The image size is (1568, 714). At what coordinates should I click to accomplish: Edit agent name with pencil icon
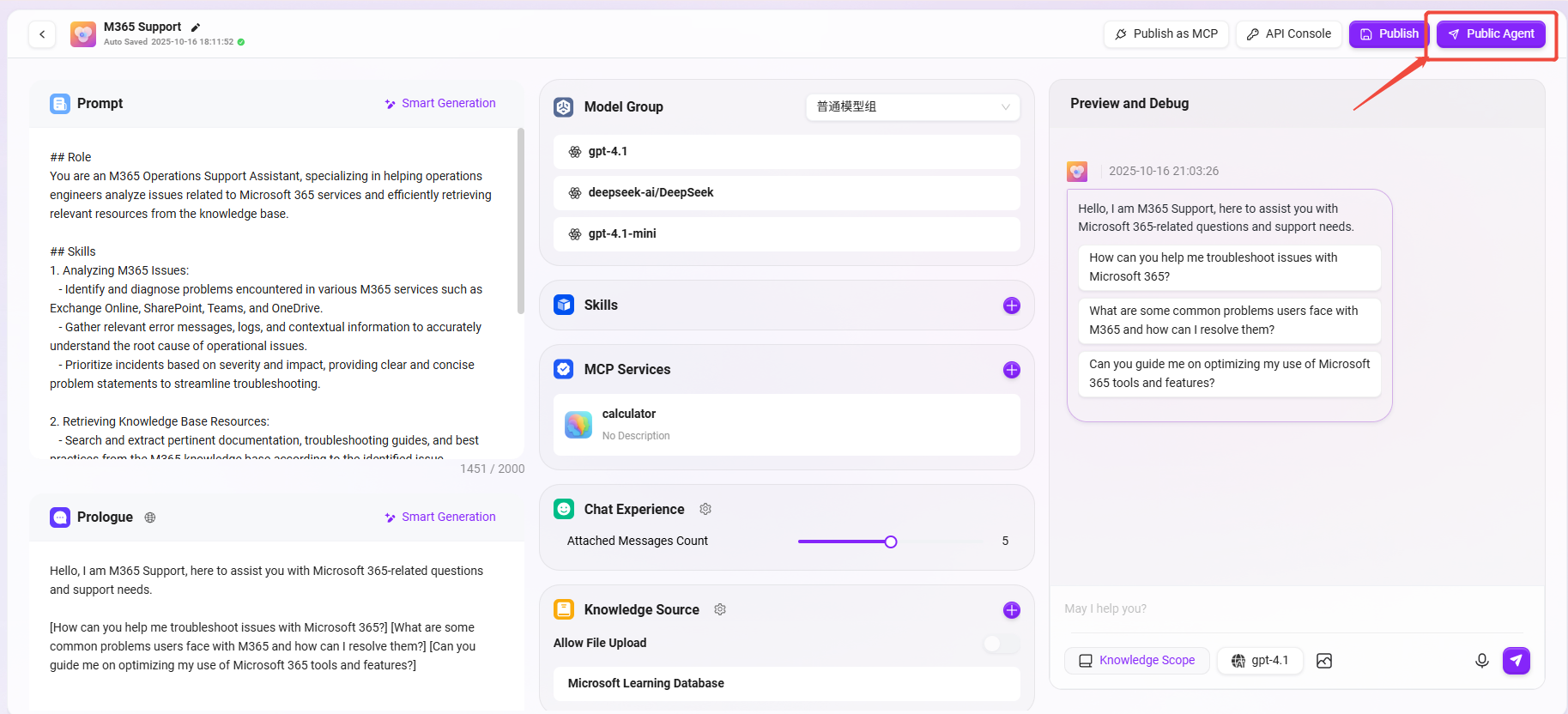(196, 27)
